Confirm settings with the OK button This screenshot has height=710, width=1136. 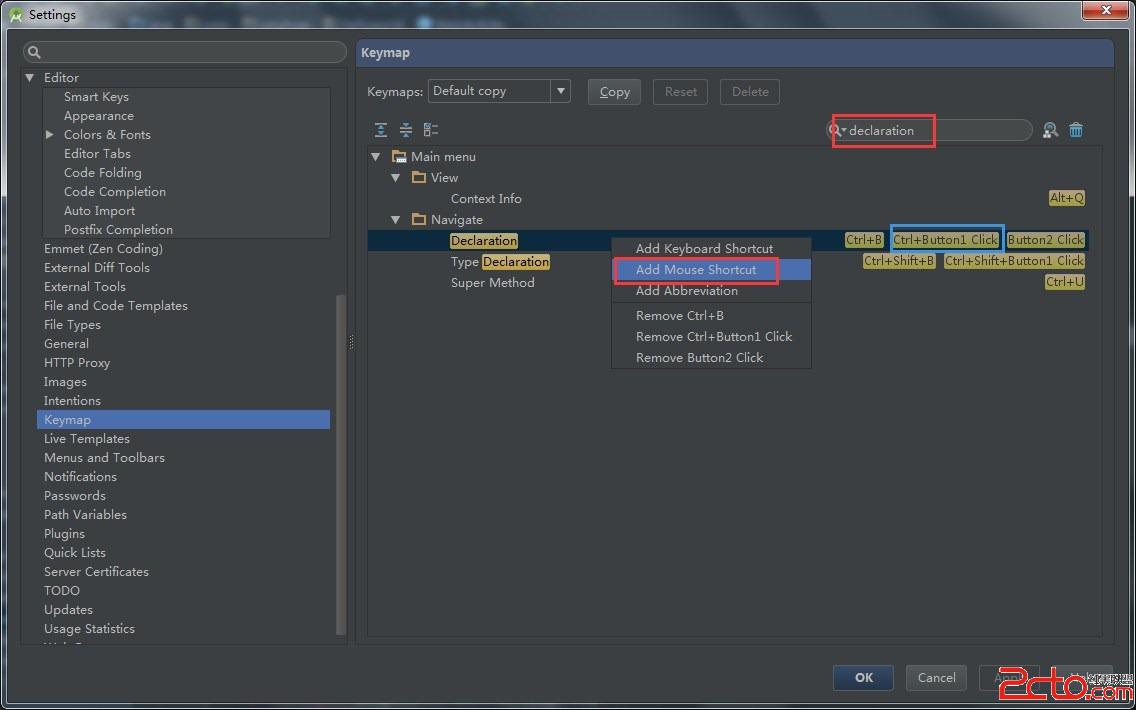coord(863,677)
